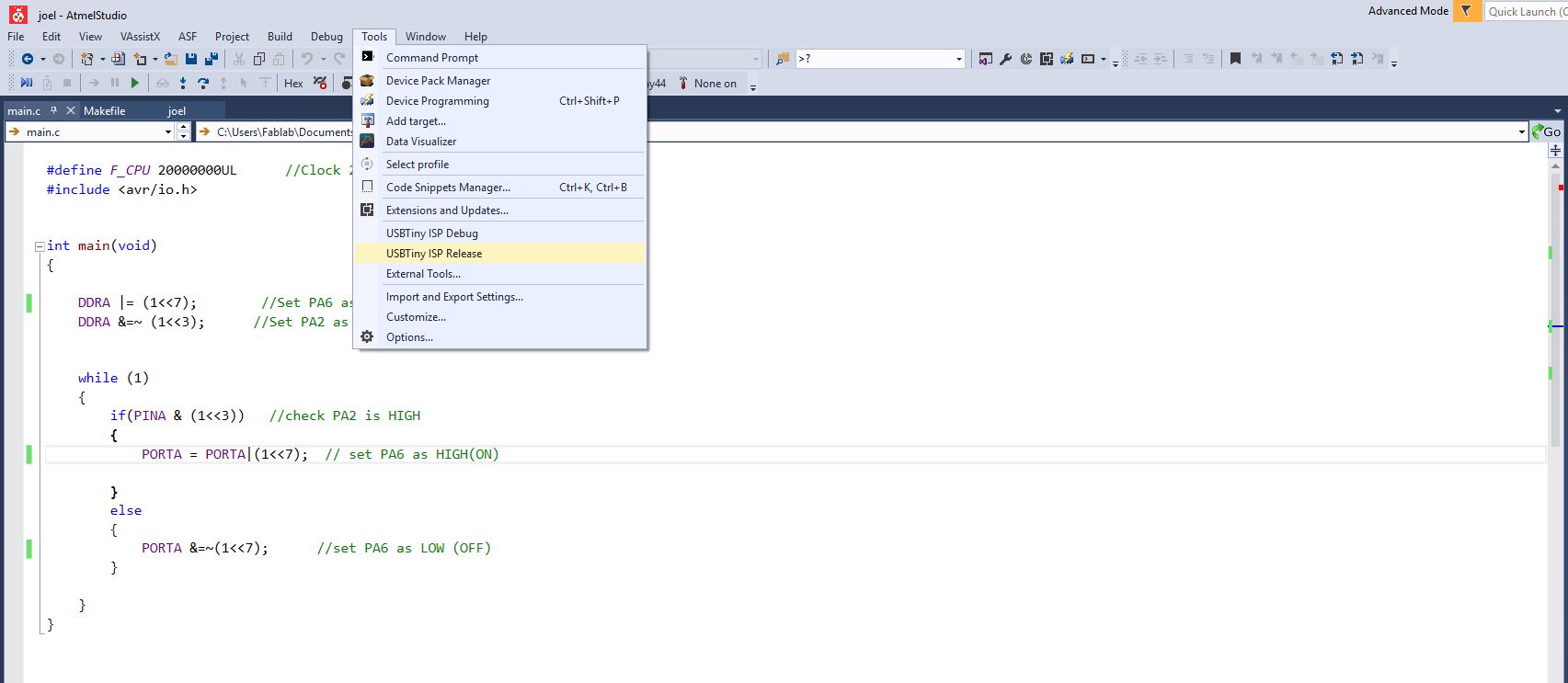1568x683 pixels.
Task: Click the Open File folder icon
Action: (171, 59)
